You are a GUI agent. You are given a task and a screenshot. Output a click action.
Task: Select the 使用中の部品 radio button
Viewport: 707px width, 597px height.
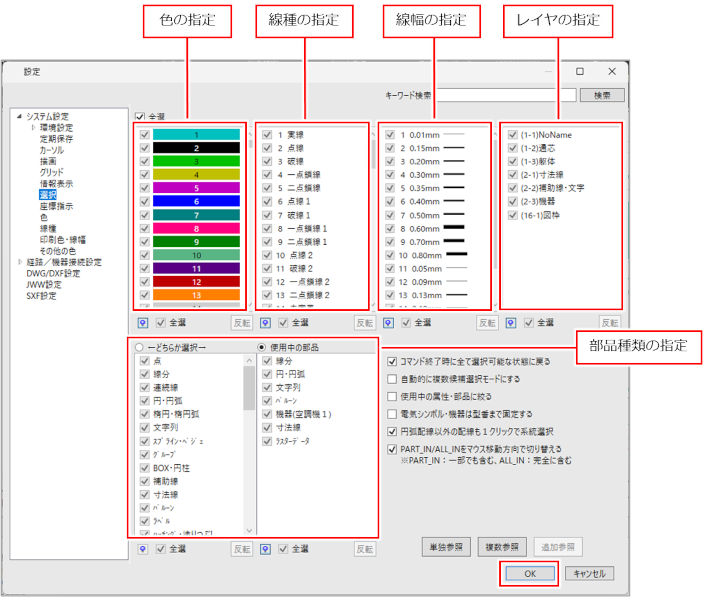tap(263, 347)
